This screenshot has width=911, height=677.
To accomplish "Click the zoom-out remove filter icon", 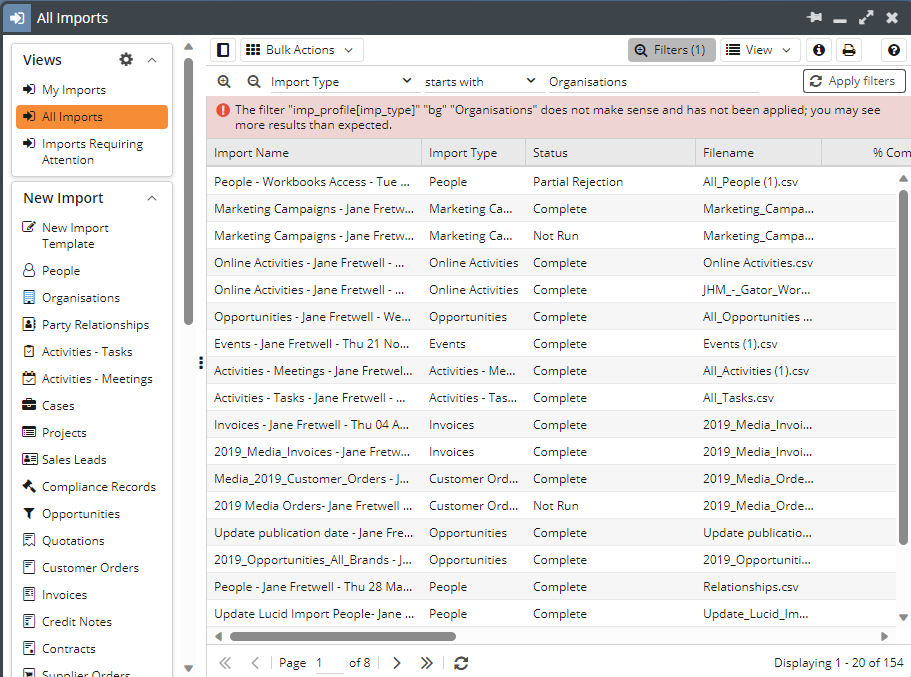I will 254,82.
